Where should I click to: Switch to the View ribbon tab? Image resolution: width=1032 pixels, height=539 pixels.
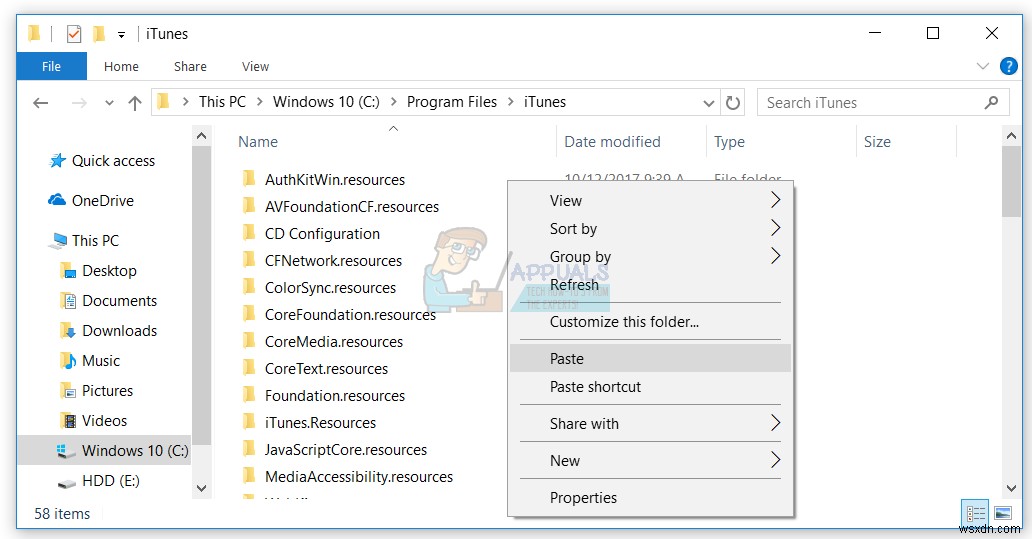255,66
